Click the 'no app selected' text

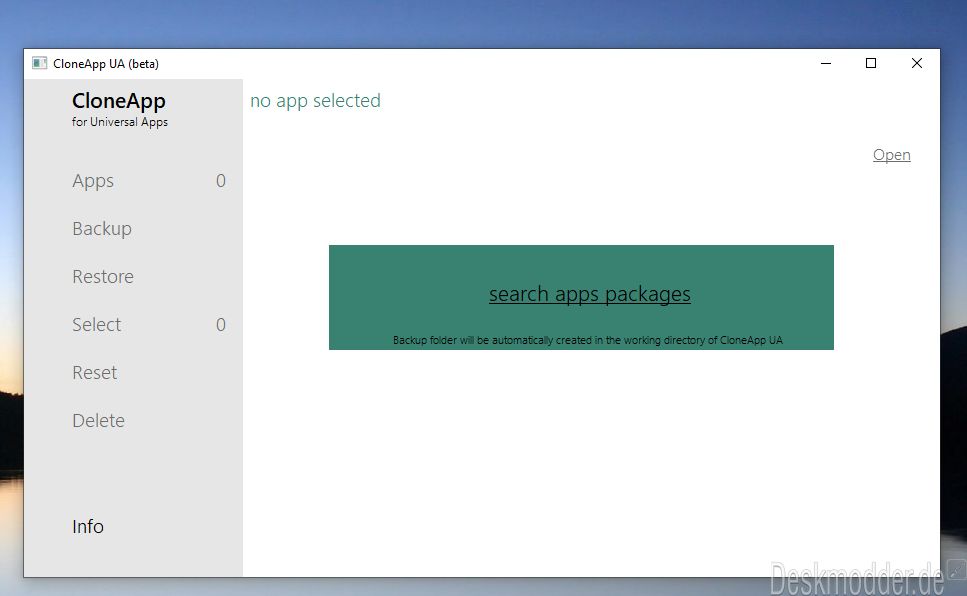315,101
